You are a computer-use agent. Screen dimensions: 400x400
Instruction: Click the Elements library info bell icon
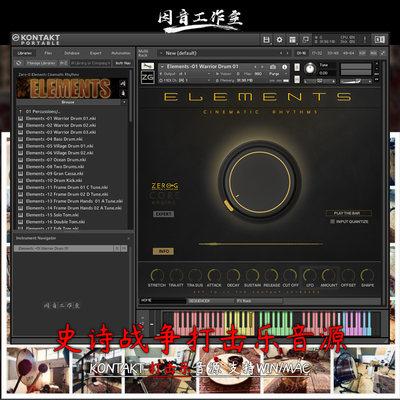tap(123, 93)
